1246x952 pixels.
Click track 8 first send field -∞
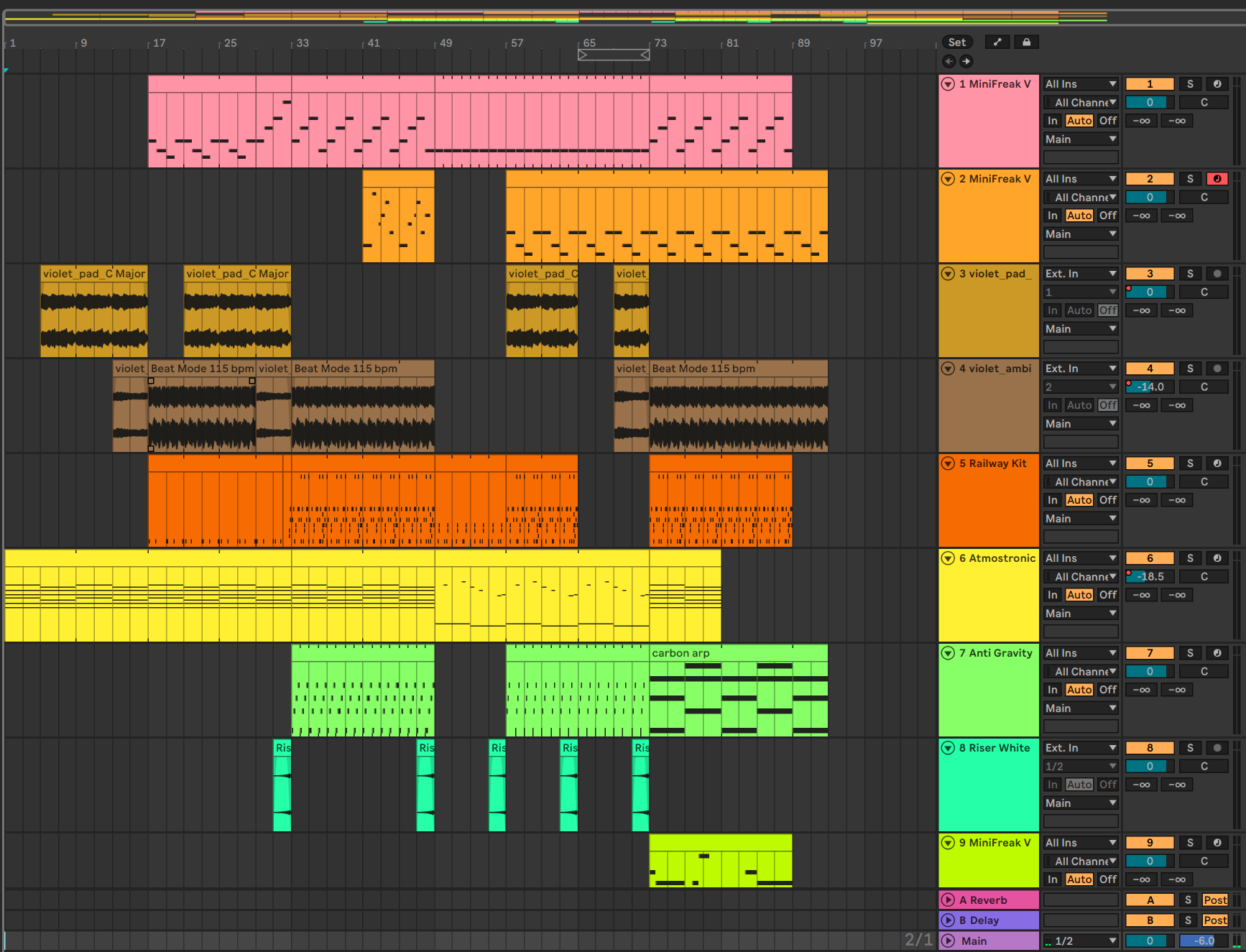1141,785
